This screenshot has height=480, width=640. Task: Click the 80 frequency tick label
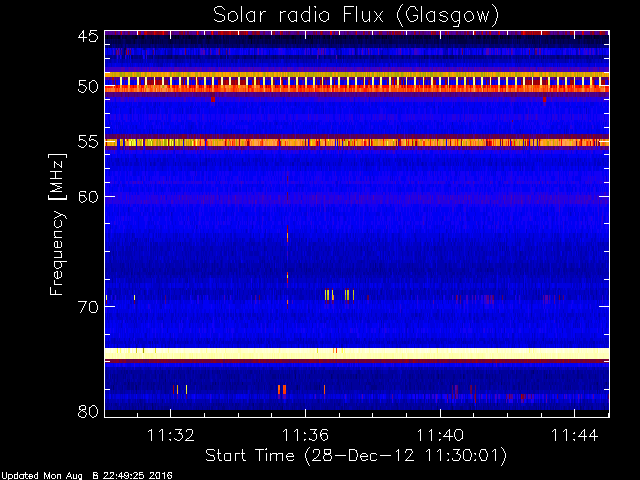tap(88, 411)
